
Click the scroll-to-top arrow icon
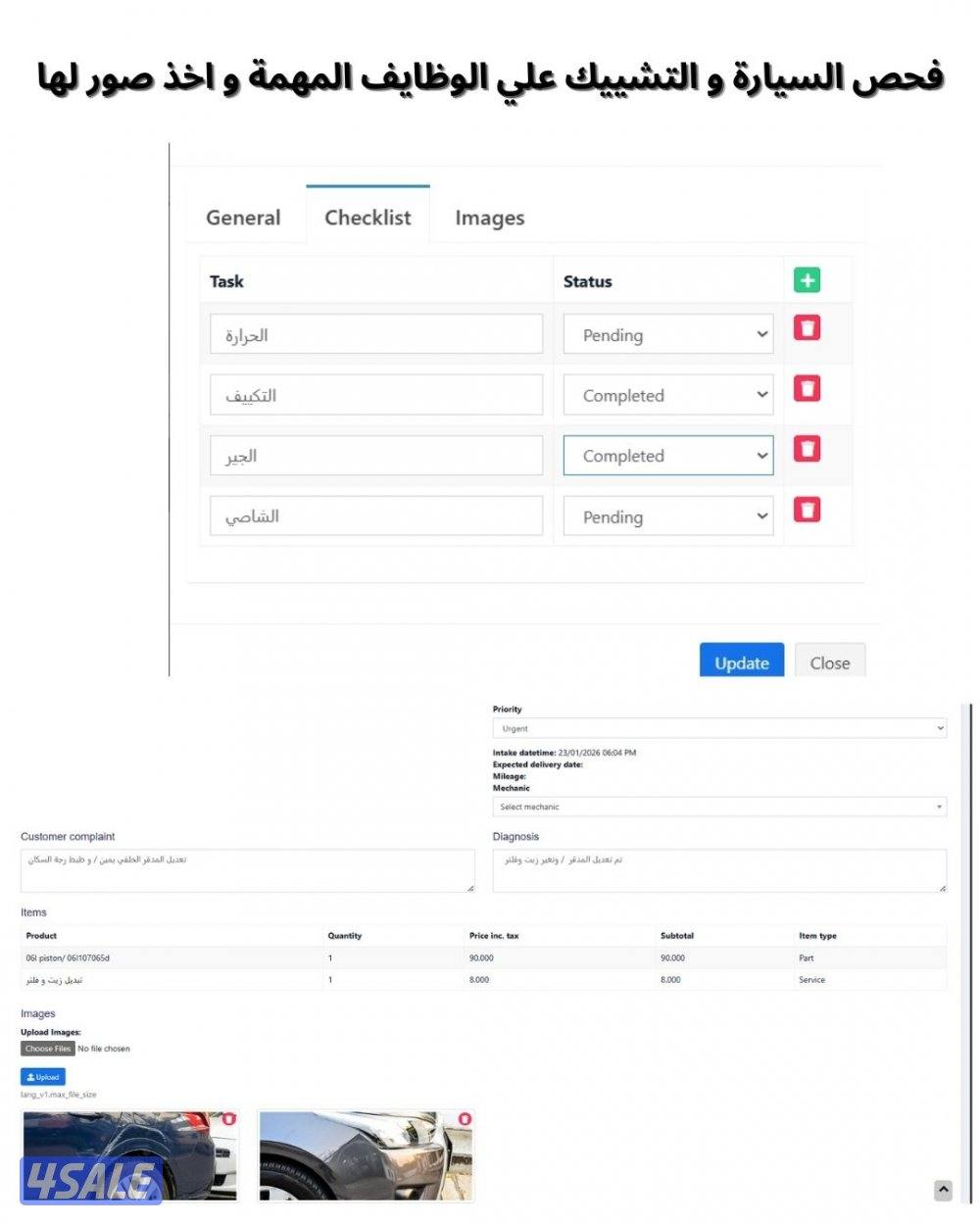click(x=943, y=1190)
